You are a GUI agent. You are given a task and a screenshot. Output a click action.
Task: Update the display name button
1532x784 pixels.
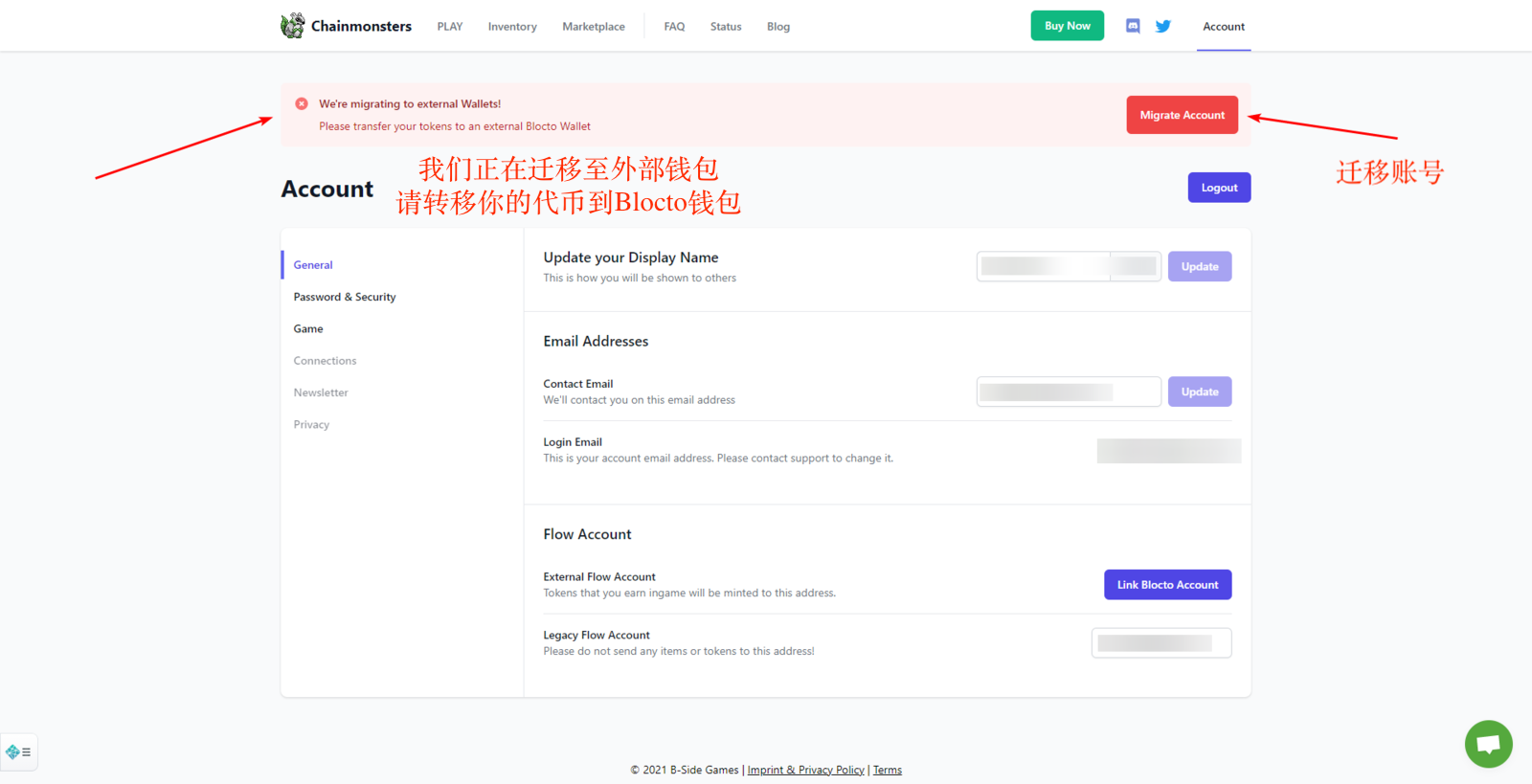1200,266
